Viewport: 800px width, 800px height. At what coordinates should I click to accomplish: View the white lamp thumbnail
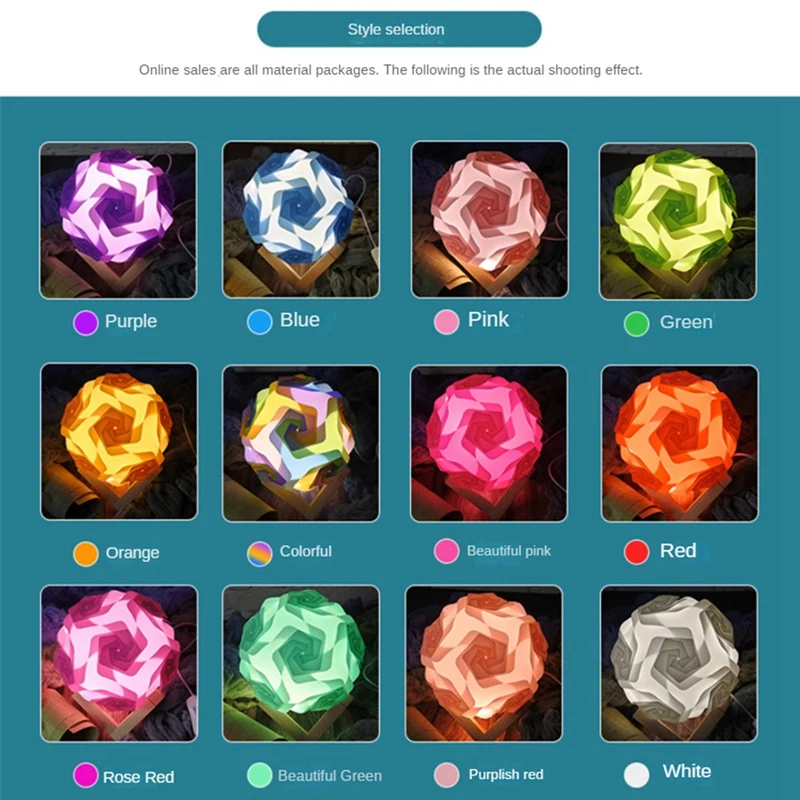point(679,664)
